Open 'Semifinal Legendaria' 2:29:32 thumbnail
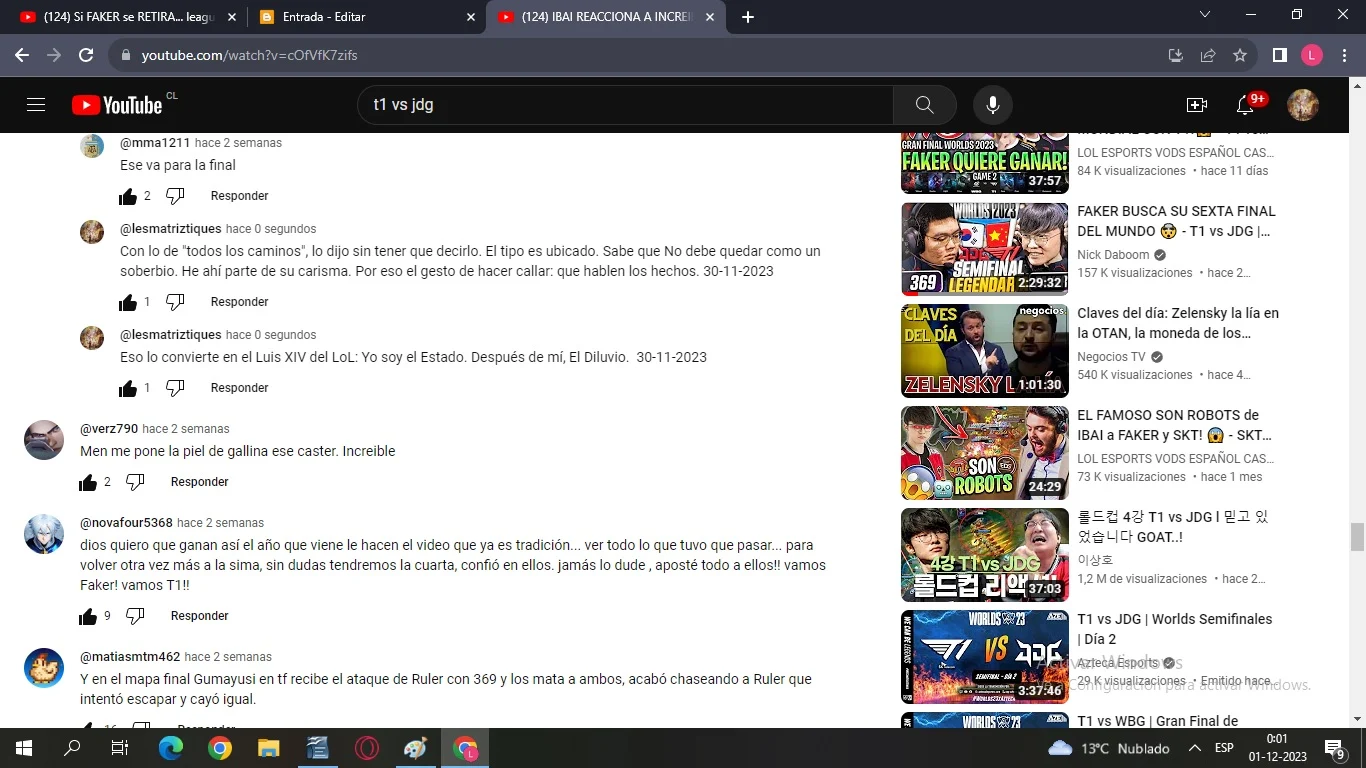 985,249
